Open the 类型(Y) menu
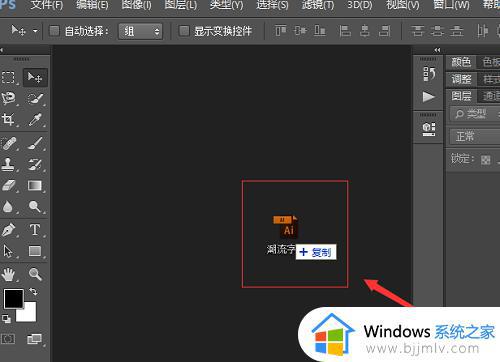The width and height of the screenshot is (500, 362). click(x=227, y=5)
